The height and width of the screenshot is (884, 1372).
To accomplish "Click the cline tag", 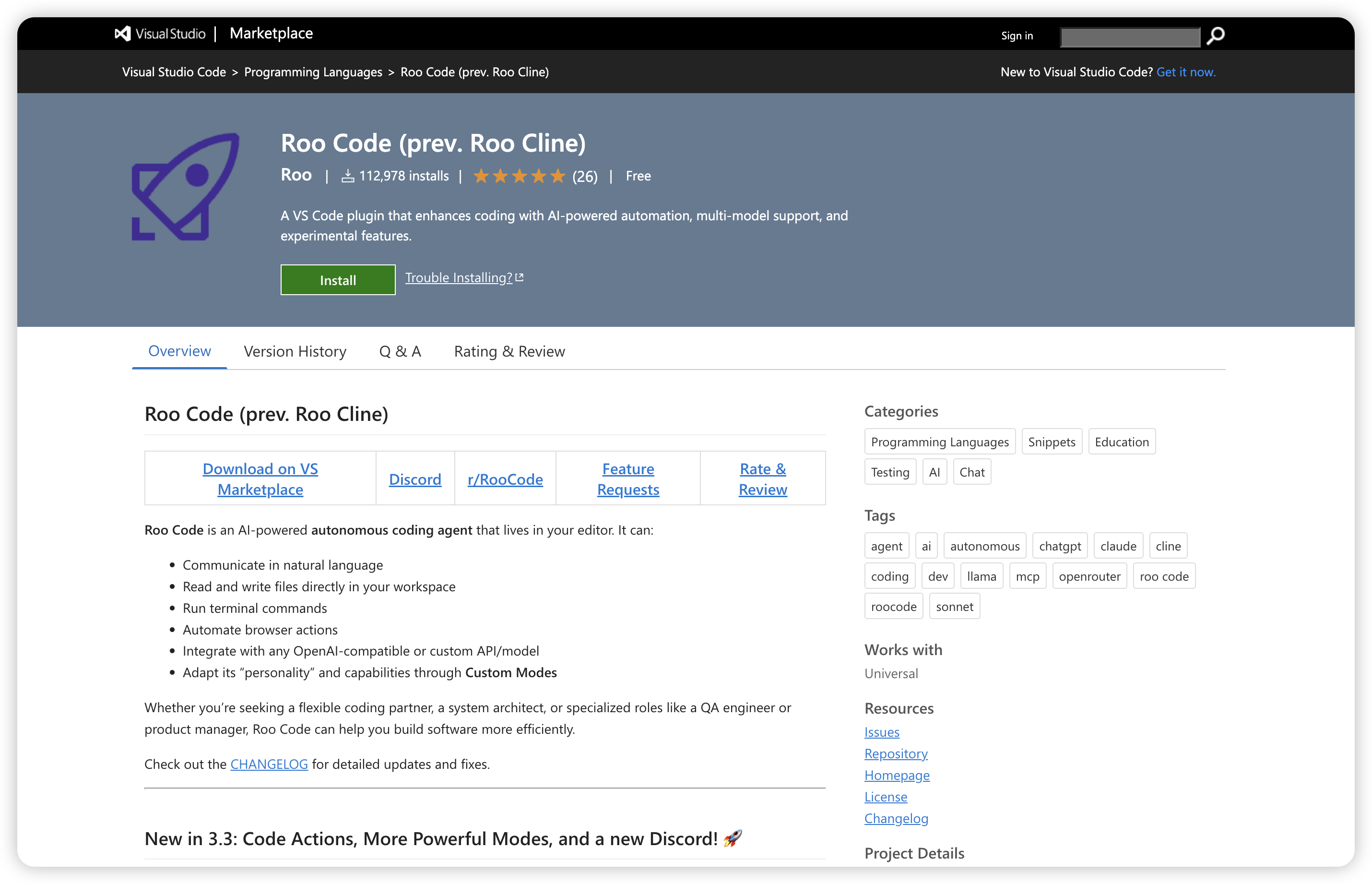I will pos(1168,546).
